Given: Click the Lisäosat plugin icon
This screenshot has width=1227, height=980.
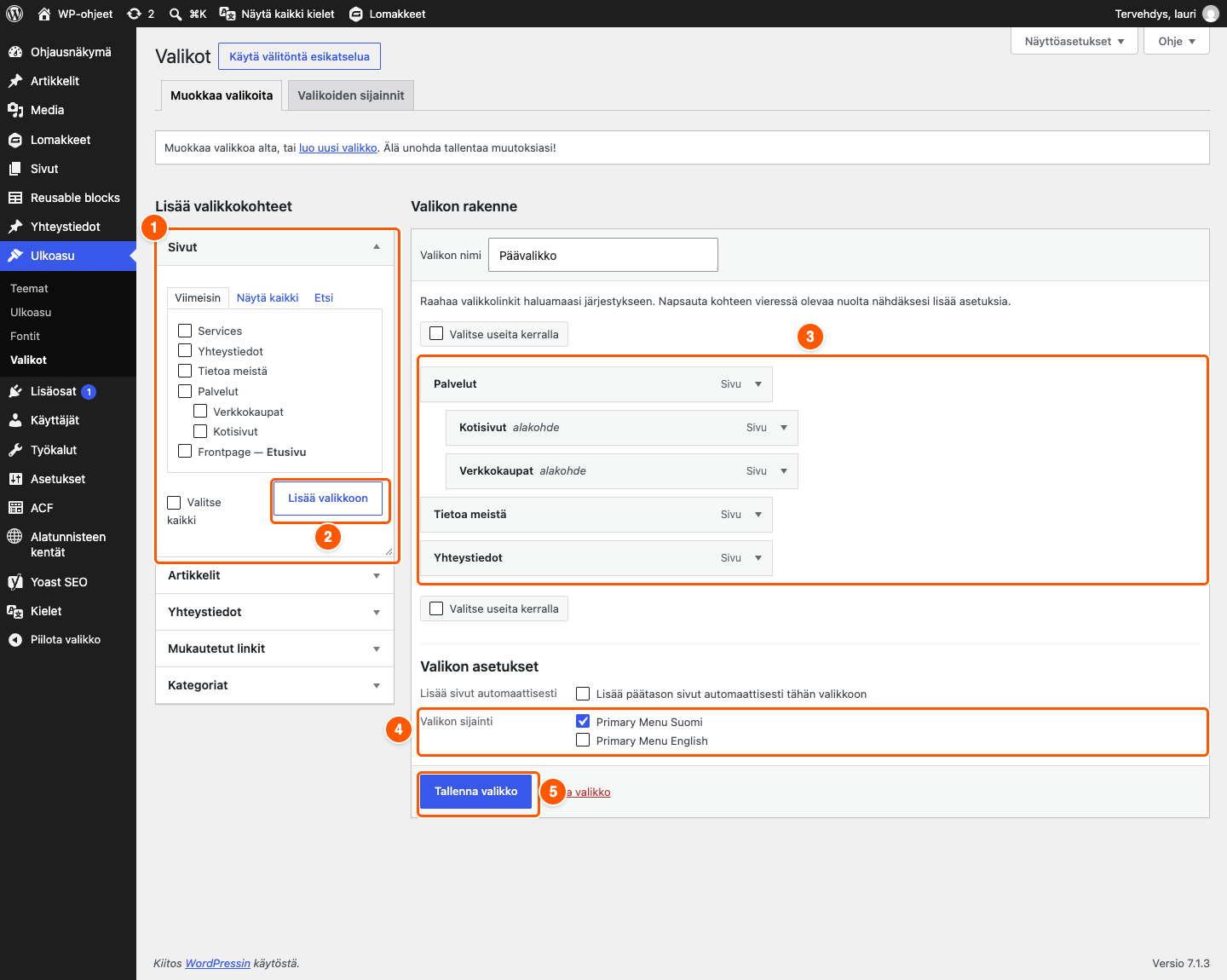Looking at the screenshot, I should click(x=15, y=391).
